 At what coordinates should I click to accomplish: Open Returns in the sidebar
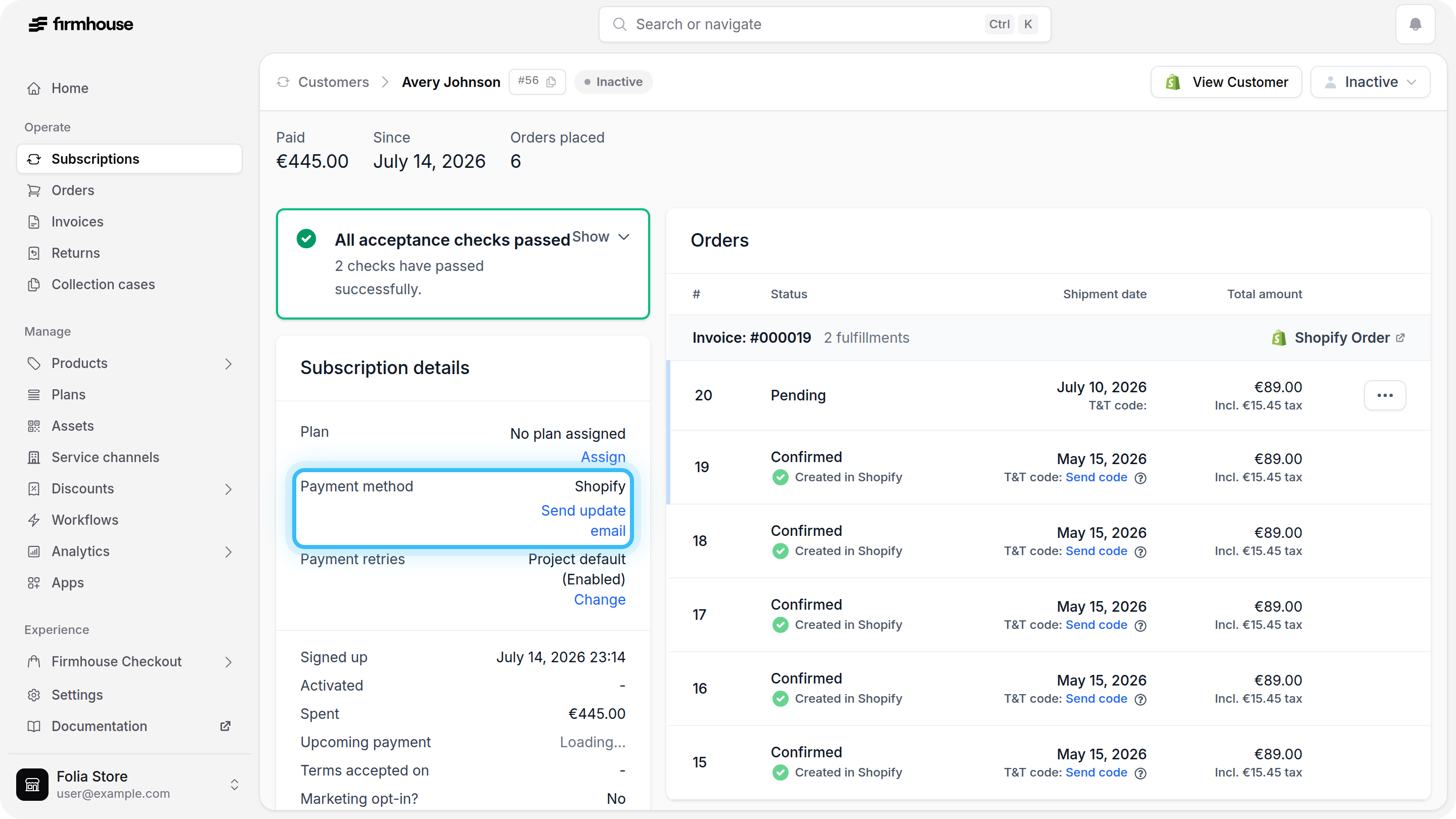point(129,253)
